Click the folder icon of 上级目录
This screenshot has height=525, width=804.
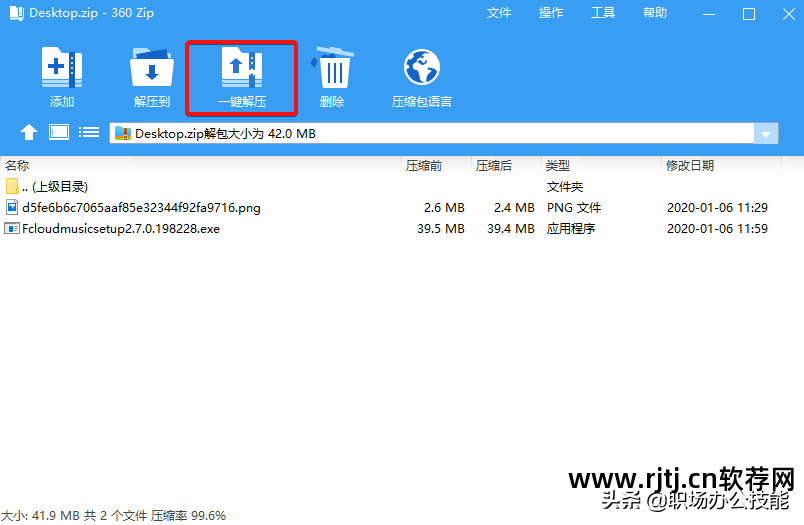12,186
